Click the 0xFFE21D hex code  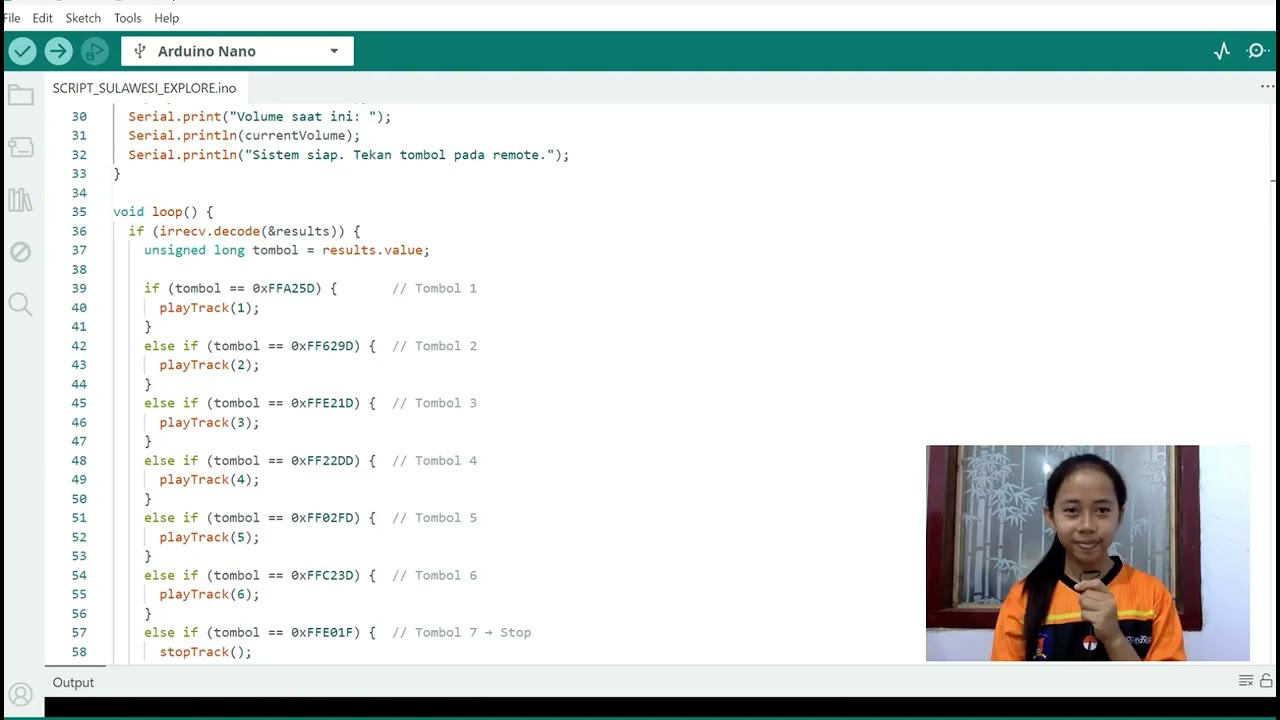tap(322, 403)
